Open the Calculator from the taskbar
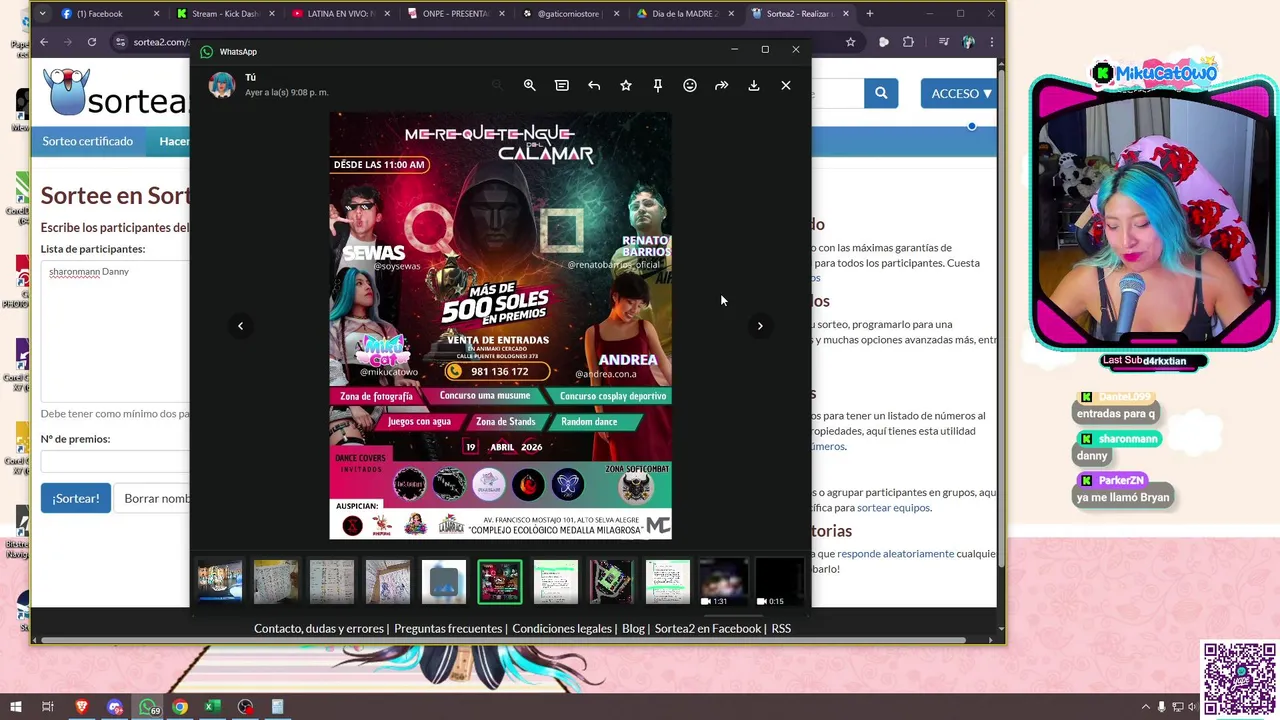1280x720 pixels. 277,707
